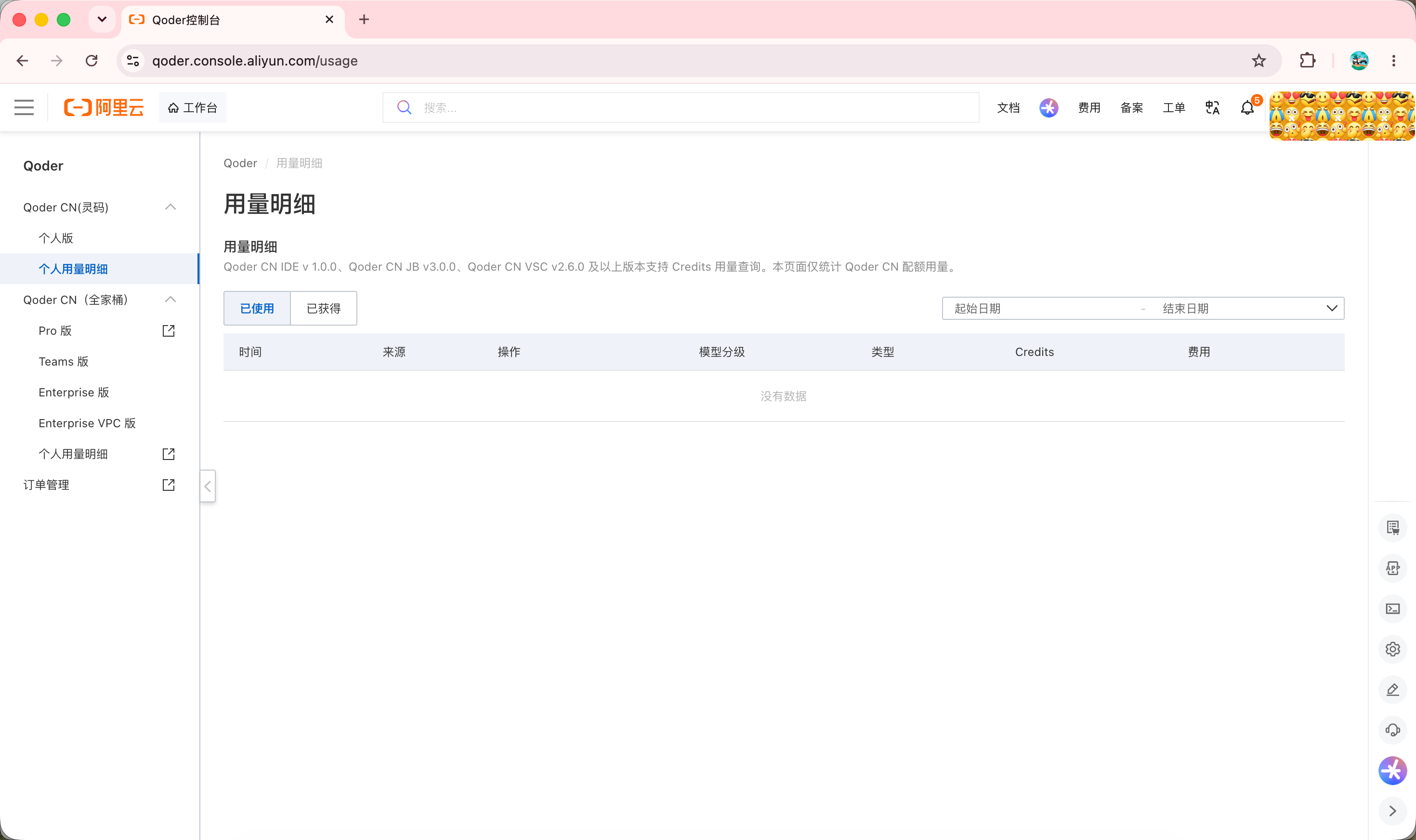Switch to the 已使用 tab
Image resolution: width=1416 pixels, height=840 pixels.
click(257, 308)
